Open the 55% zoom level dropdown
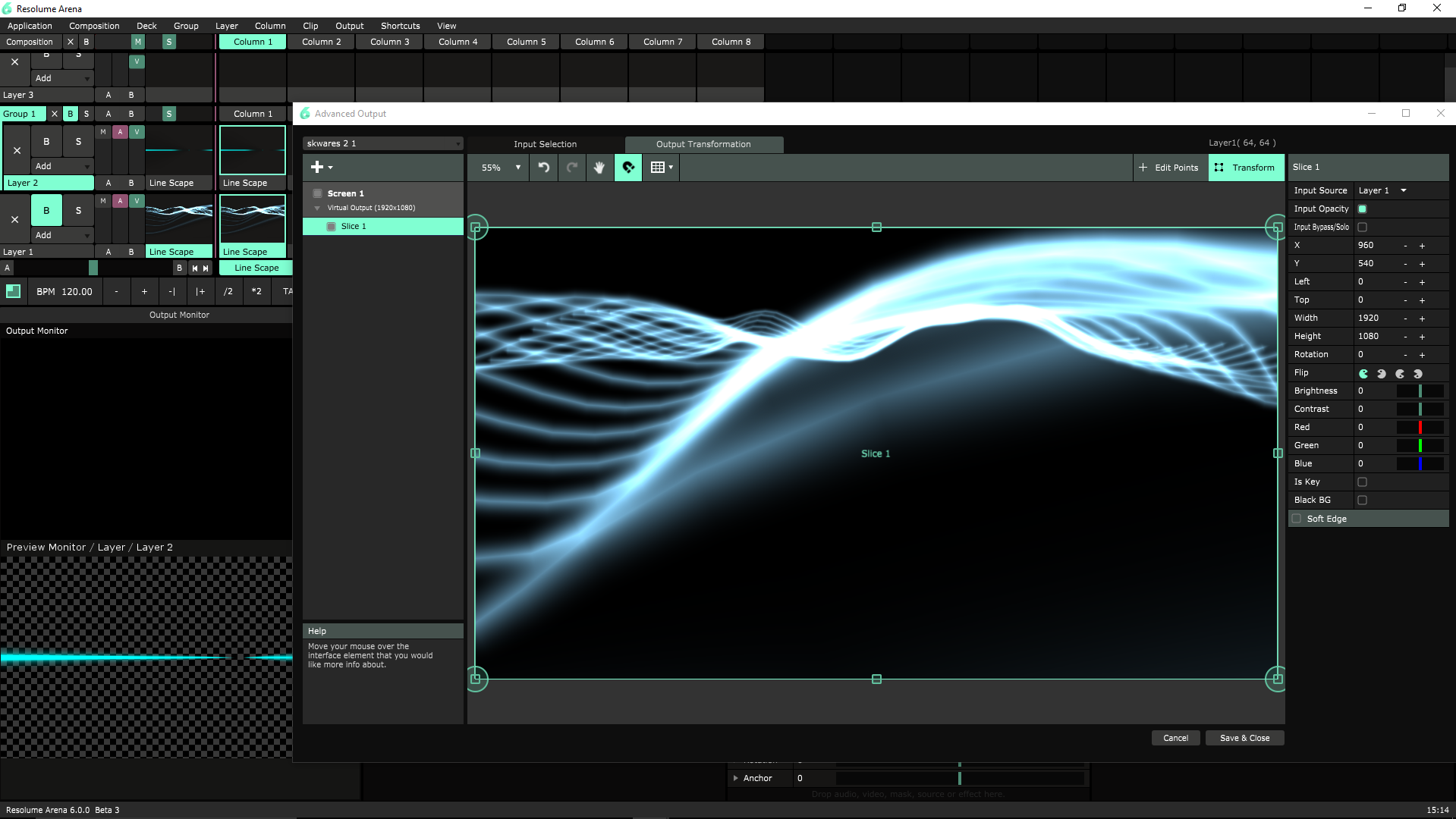This screenshot has height=819, width=1456. [x=502, y=168]
